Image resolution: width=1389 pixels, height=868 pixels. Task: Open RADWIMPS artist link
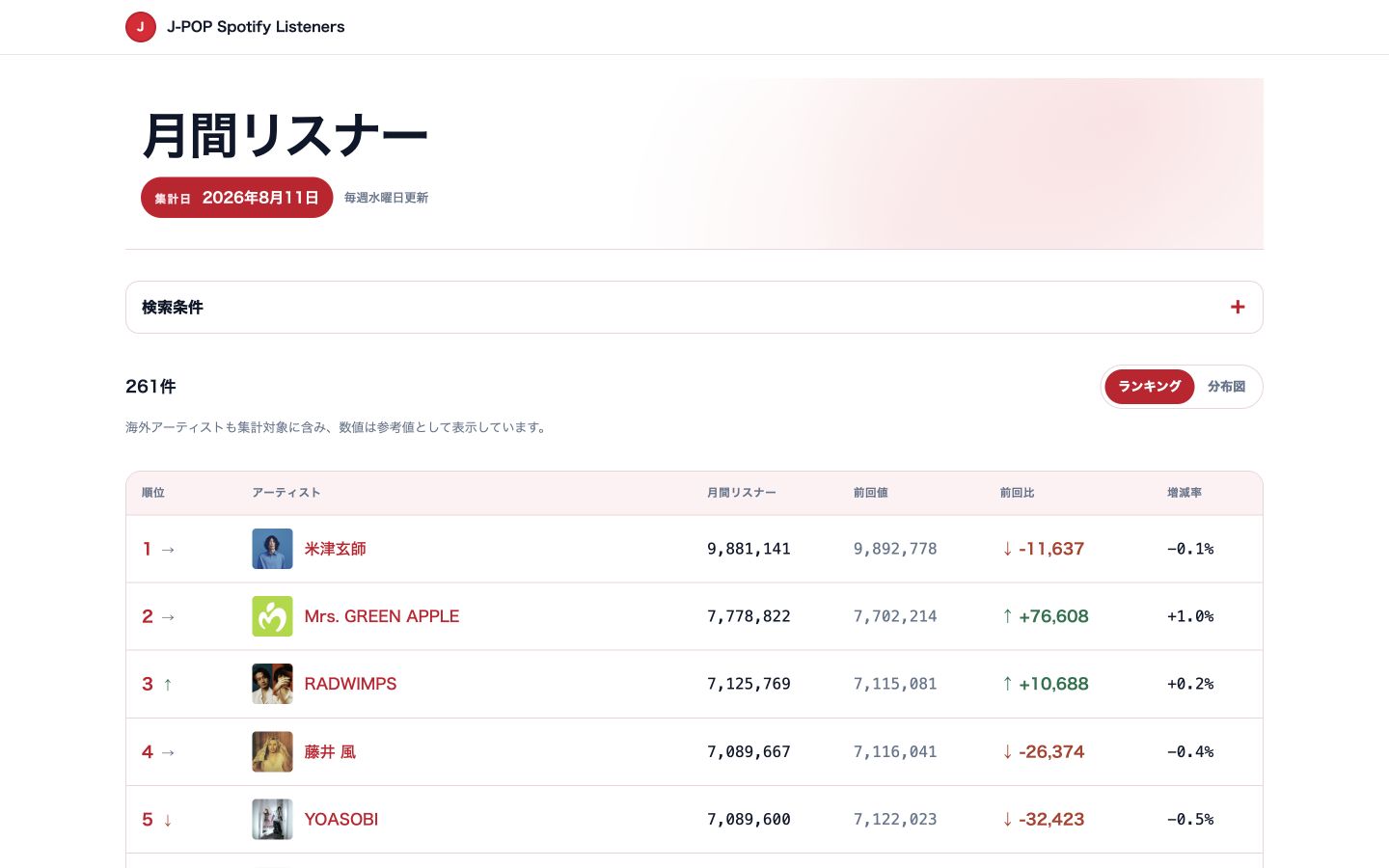(x=350, y=684)
